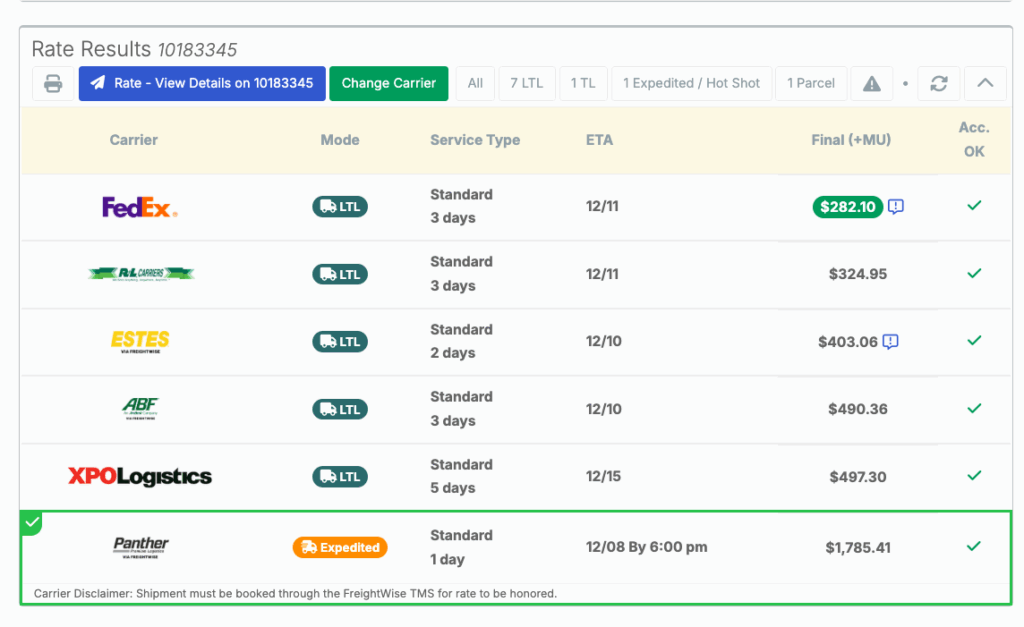Click the Expedited mode badge for Panther
This screenshot has height=627, width=1024.
339,548
